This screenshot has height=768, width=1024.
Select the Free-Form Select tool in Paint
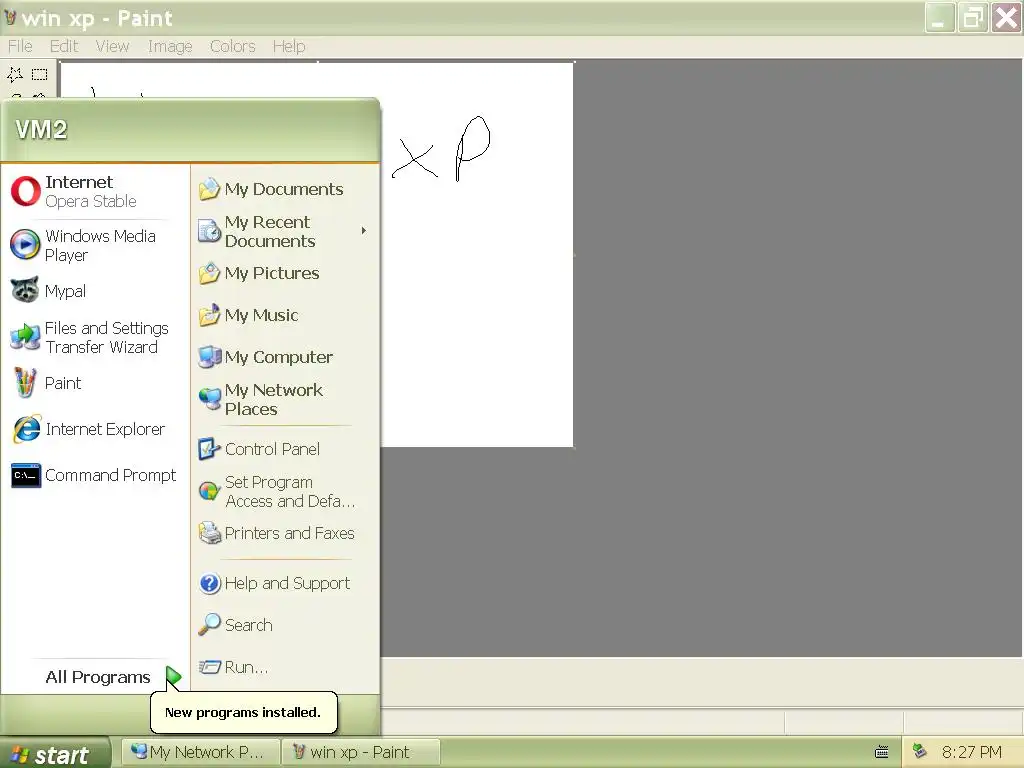tap(15, 74)
